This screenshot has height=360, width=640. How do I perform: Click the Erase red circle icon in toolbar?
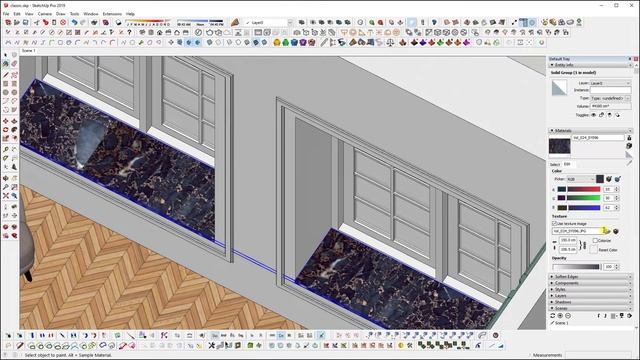[x=63, y=22]
